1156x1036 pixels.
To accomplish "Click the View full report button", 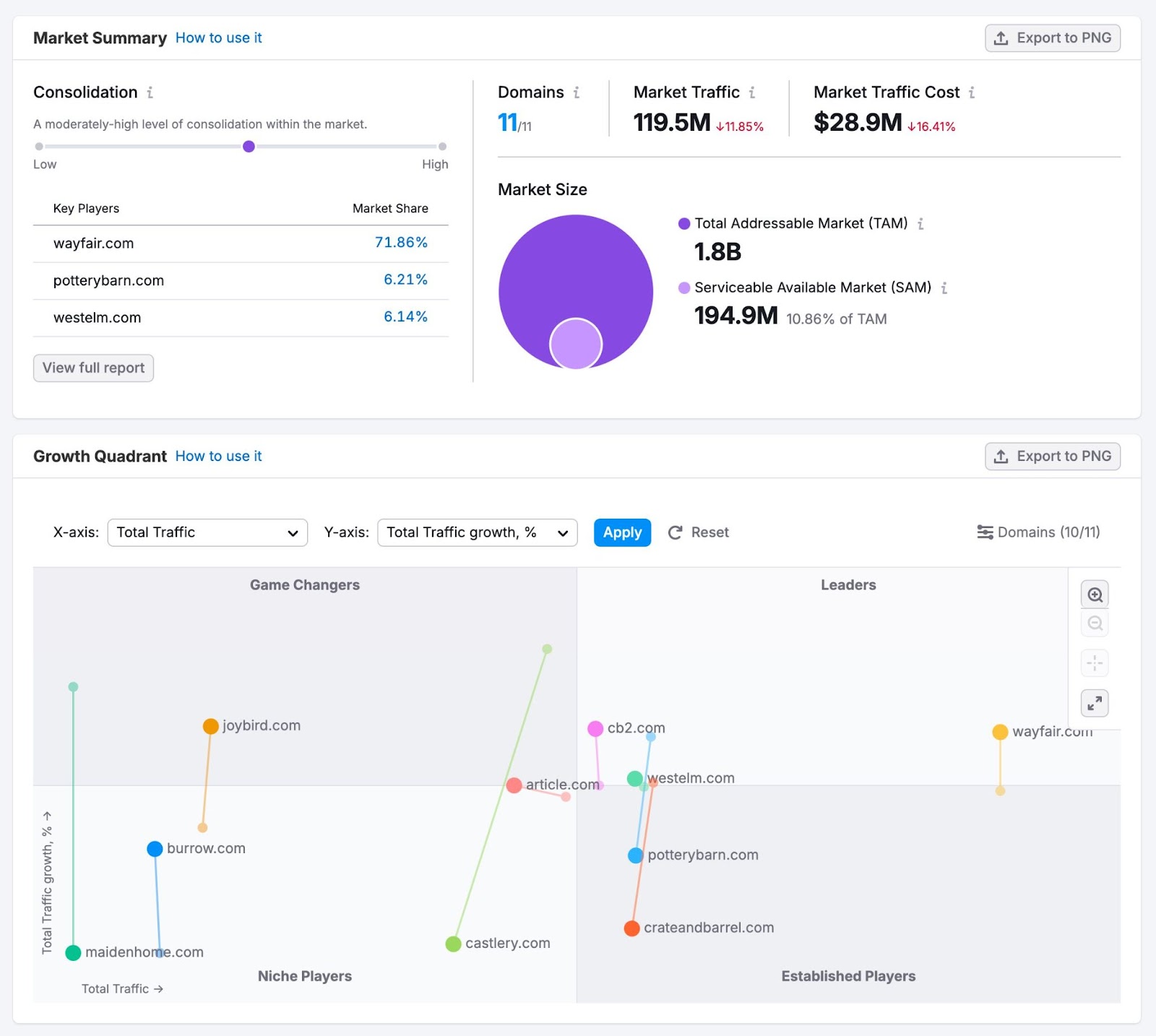I will point(92,368).
